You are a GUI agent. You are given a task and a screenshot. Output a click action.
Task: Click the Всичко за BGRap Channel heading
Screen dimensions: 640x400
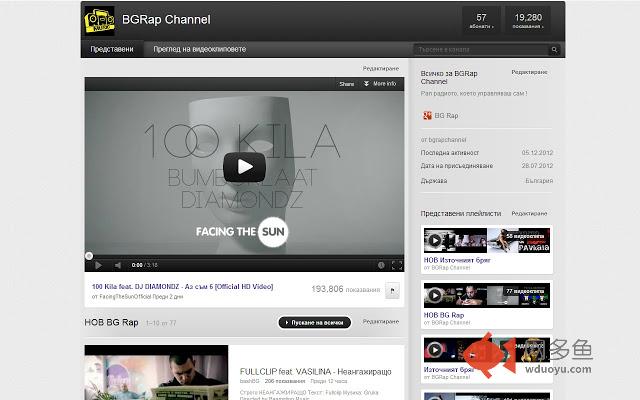449,78
